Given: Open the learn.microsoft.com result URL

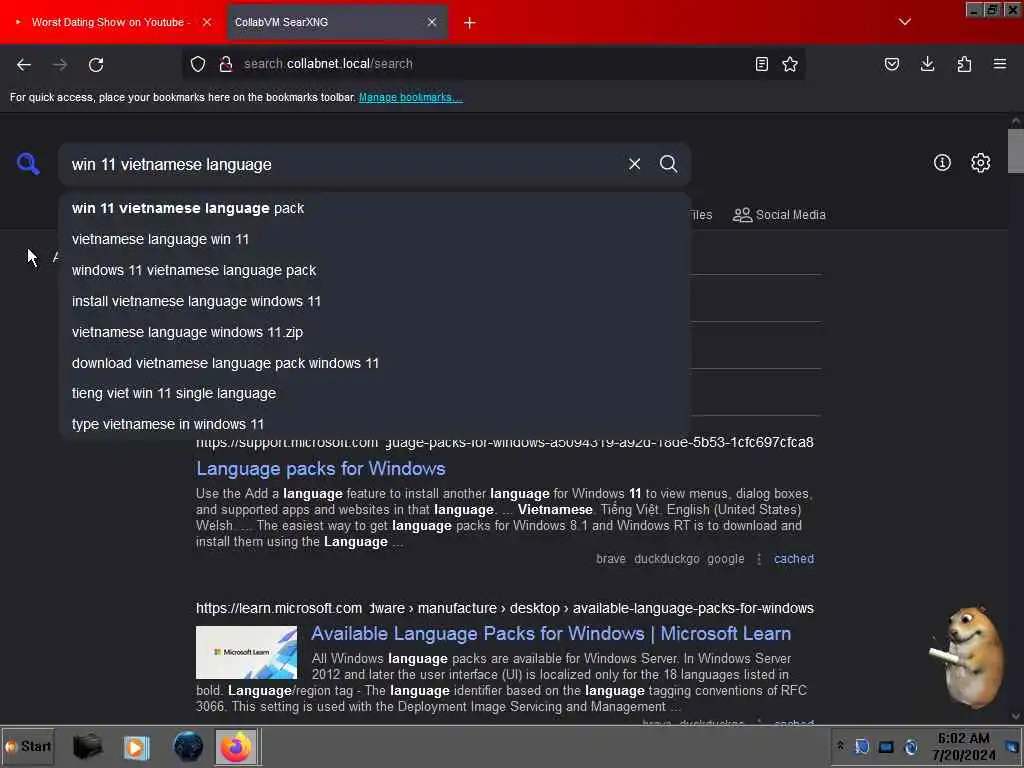Looking at the screenshot, I should [504, 608].
